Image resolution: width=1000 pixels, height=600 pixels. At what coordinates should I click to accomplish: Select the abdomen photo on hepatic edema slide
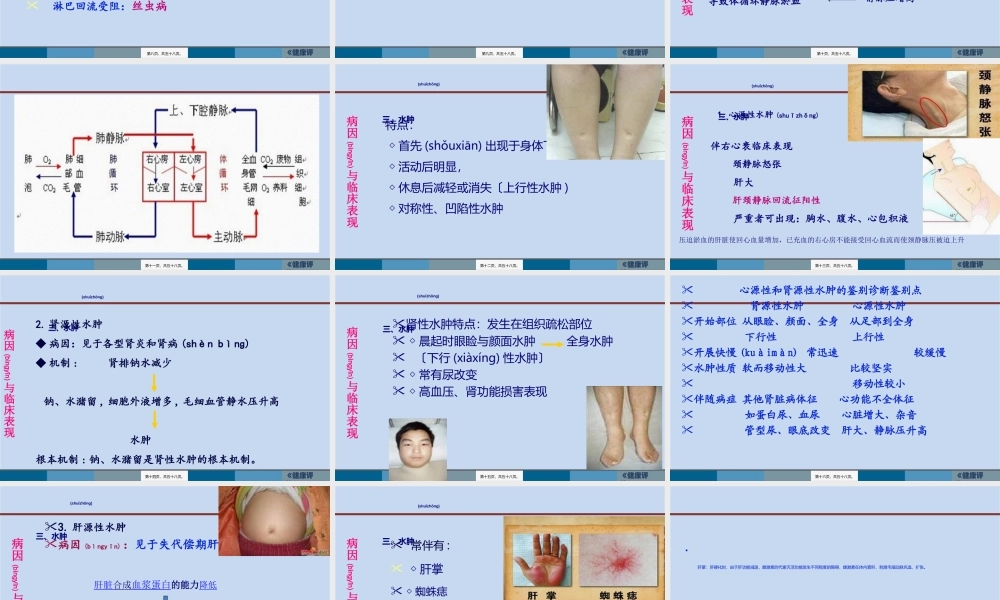pyautogui.click(x=273, y=520)
